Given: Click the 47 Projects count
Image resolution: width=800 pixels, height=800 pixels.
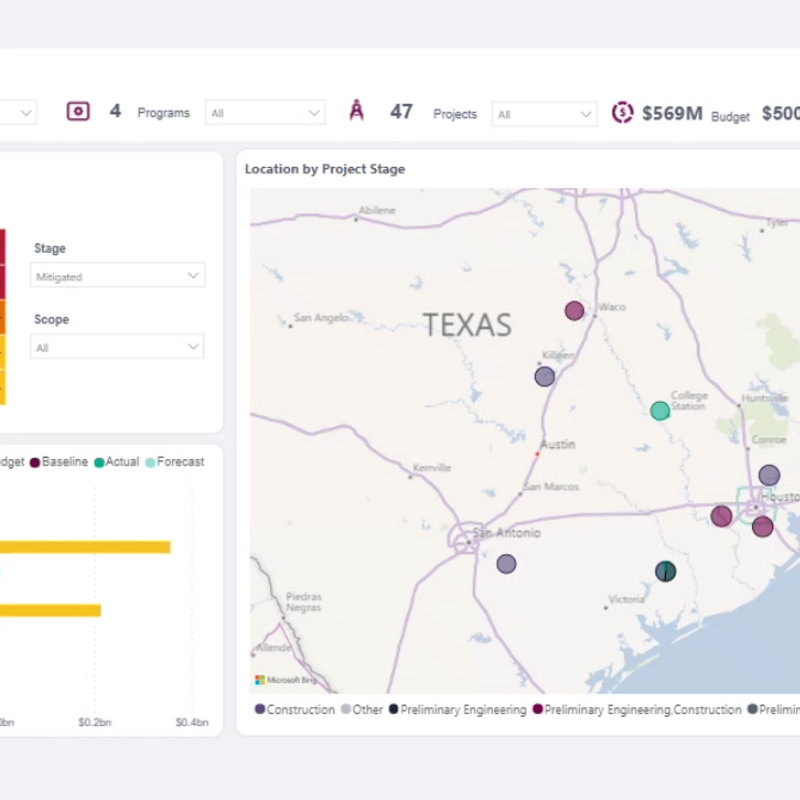Looking at the screenshot, I should [x=401, y=112].
